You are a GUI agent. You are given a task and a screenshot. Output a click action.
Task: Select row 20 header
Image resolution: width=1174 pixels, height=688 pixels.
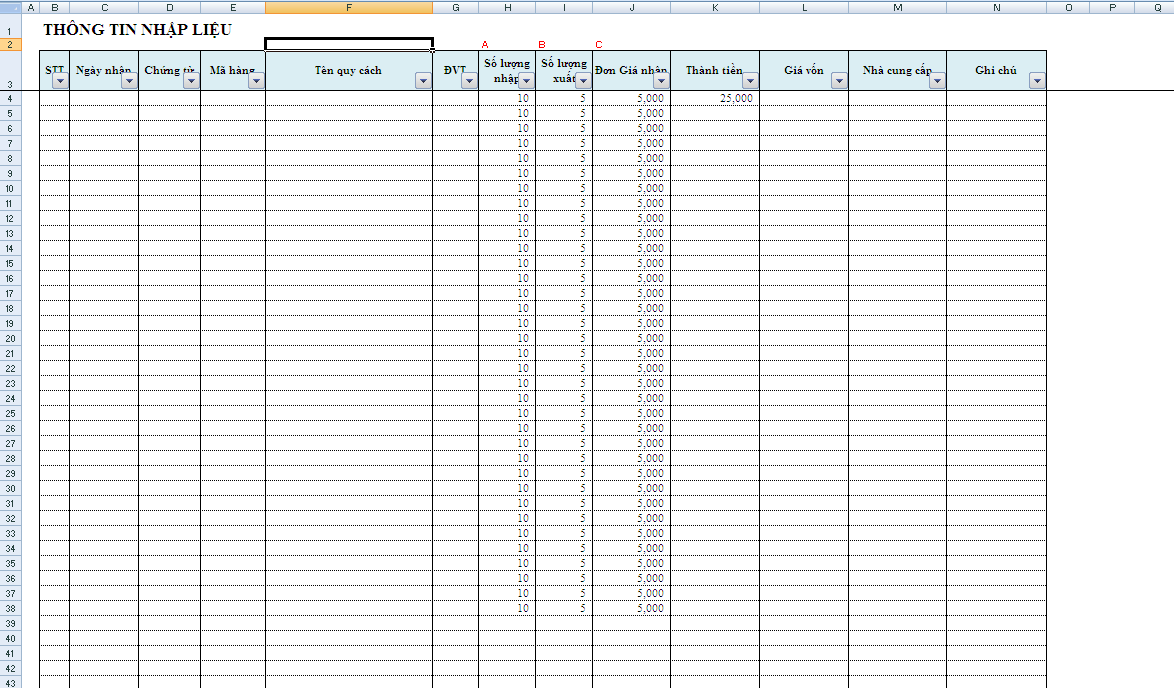pos(10,338)
